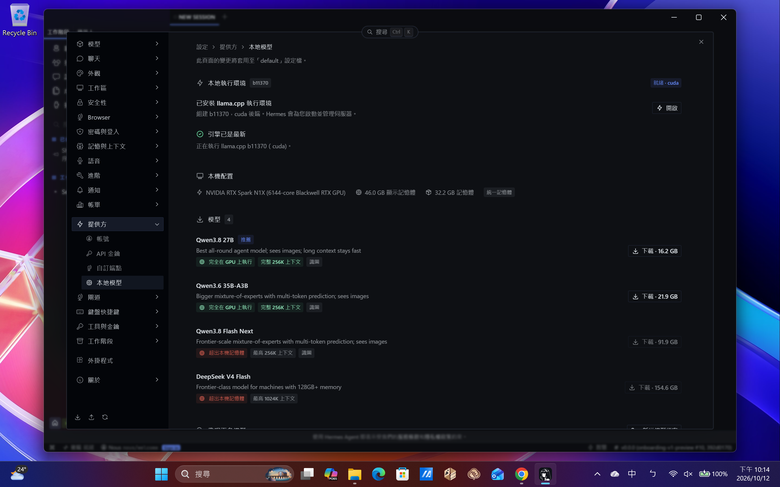Open the 模型 settings with cube icon

point(117,44)
